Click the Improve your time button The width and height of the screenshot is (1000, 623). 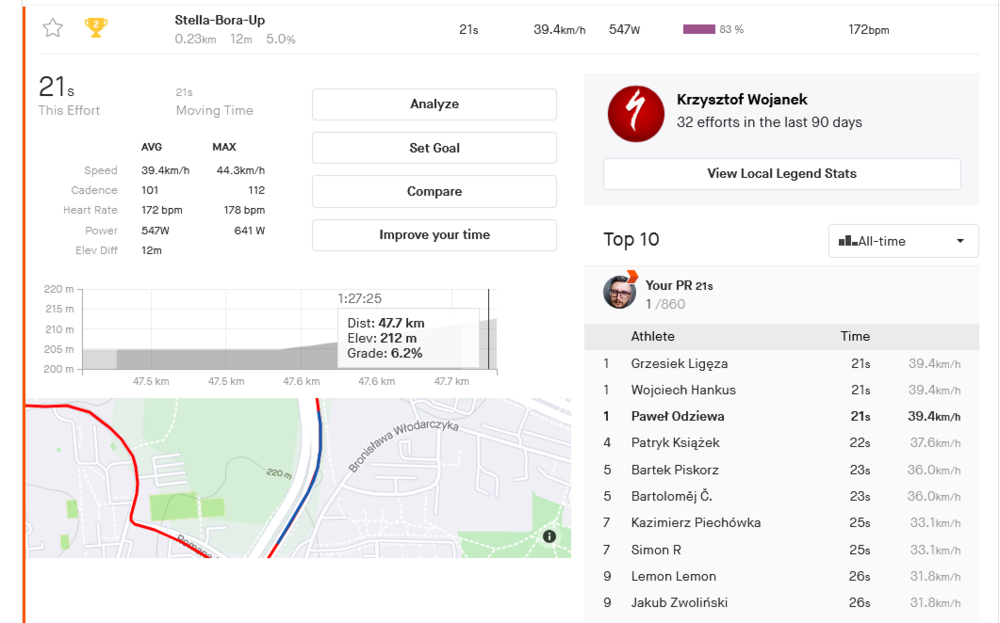click(433, 235)
